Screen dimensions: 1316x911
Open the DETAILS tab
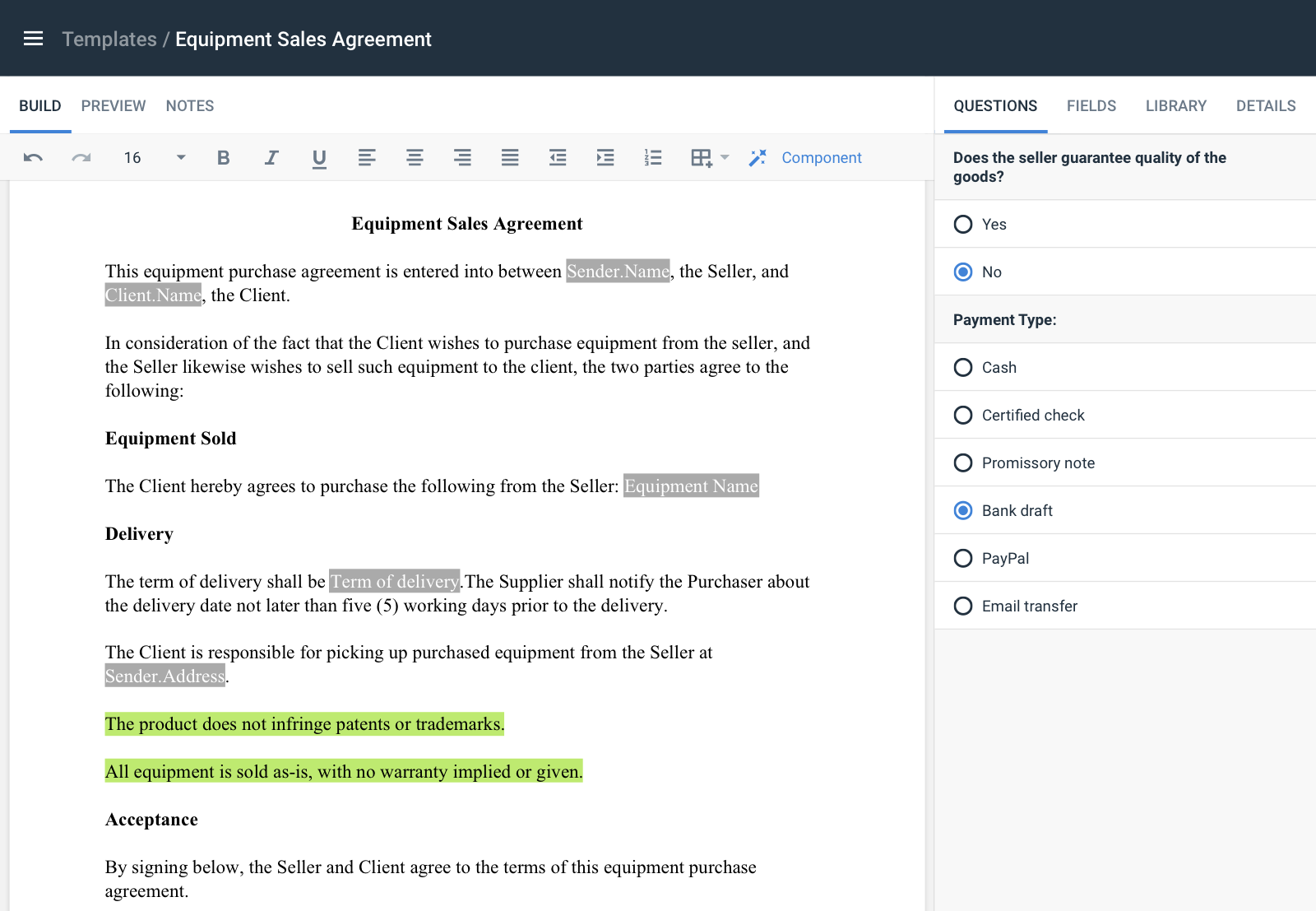pyautogui.click(x=1266, y=105)
